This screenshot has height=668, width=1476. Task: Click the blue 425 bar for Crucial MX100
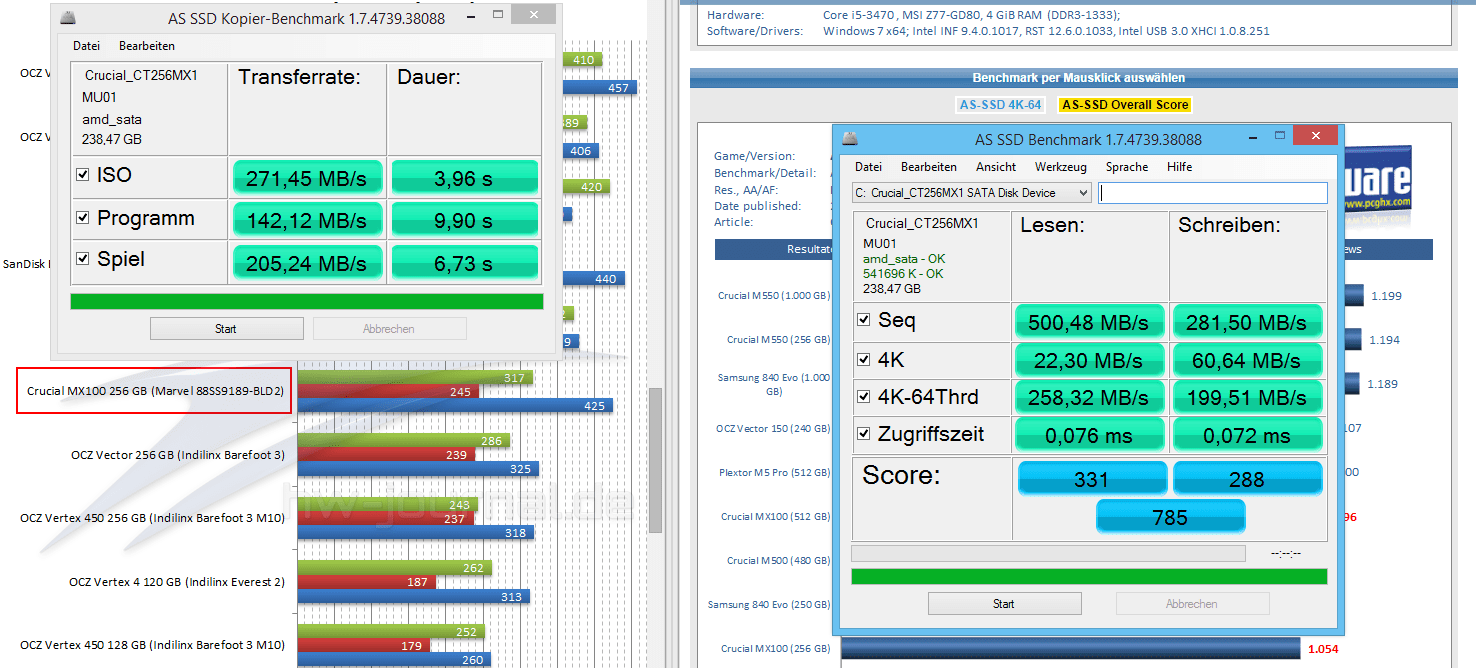455,406
